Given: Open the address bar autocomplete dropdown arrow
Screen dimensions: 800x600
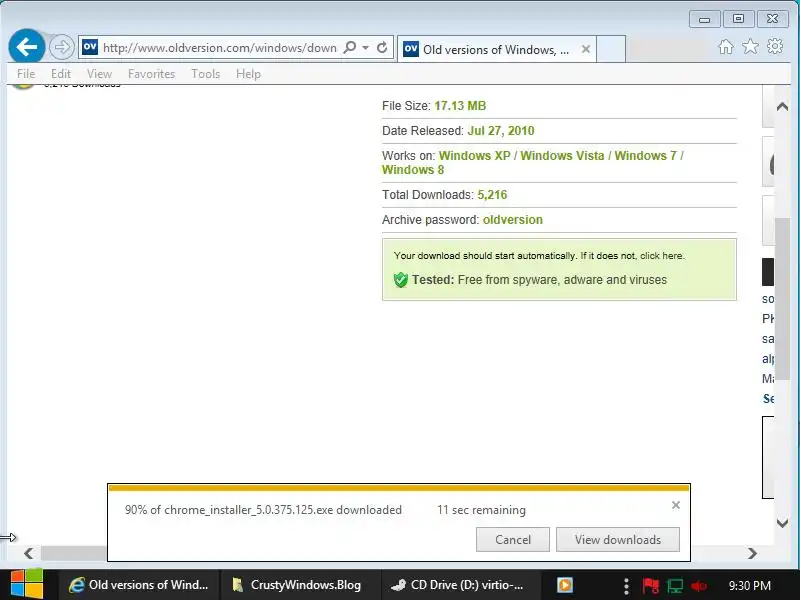Looking at the screenshot, I should (365, 47).
